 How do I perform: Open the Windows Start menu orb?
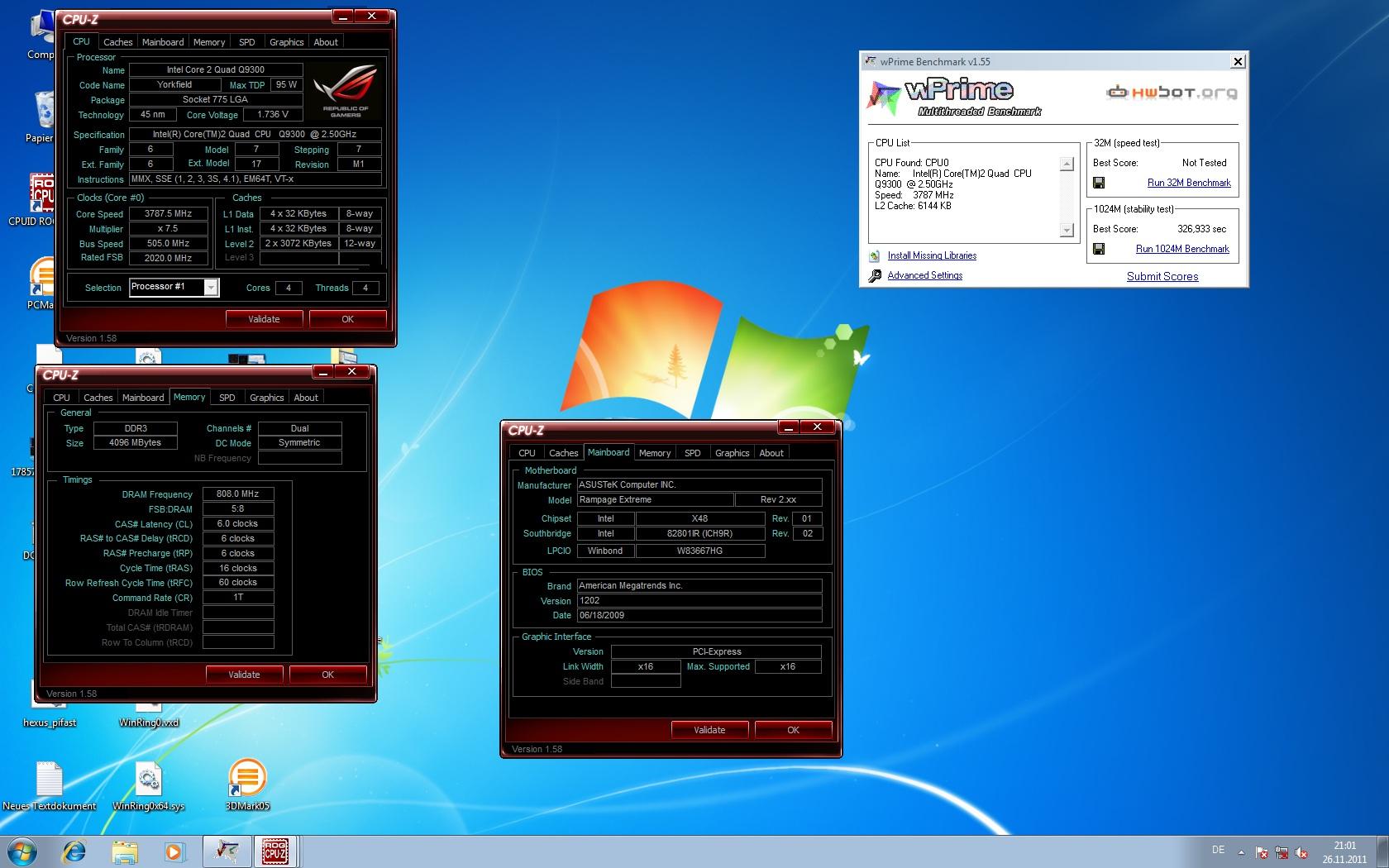click(22, 851)
